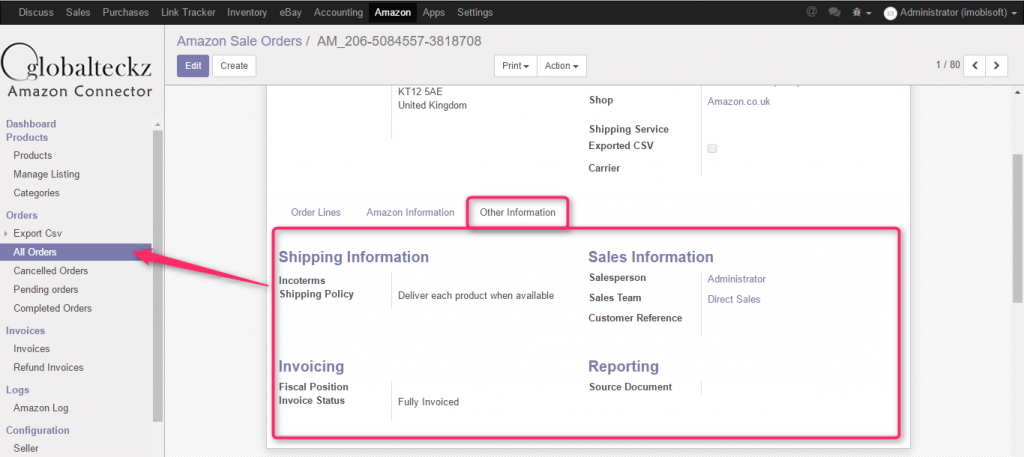Go to the next record arrow
Screen dimensions: 1024x457
(x=996, y=65)
